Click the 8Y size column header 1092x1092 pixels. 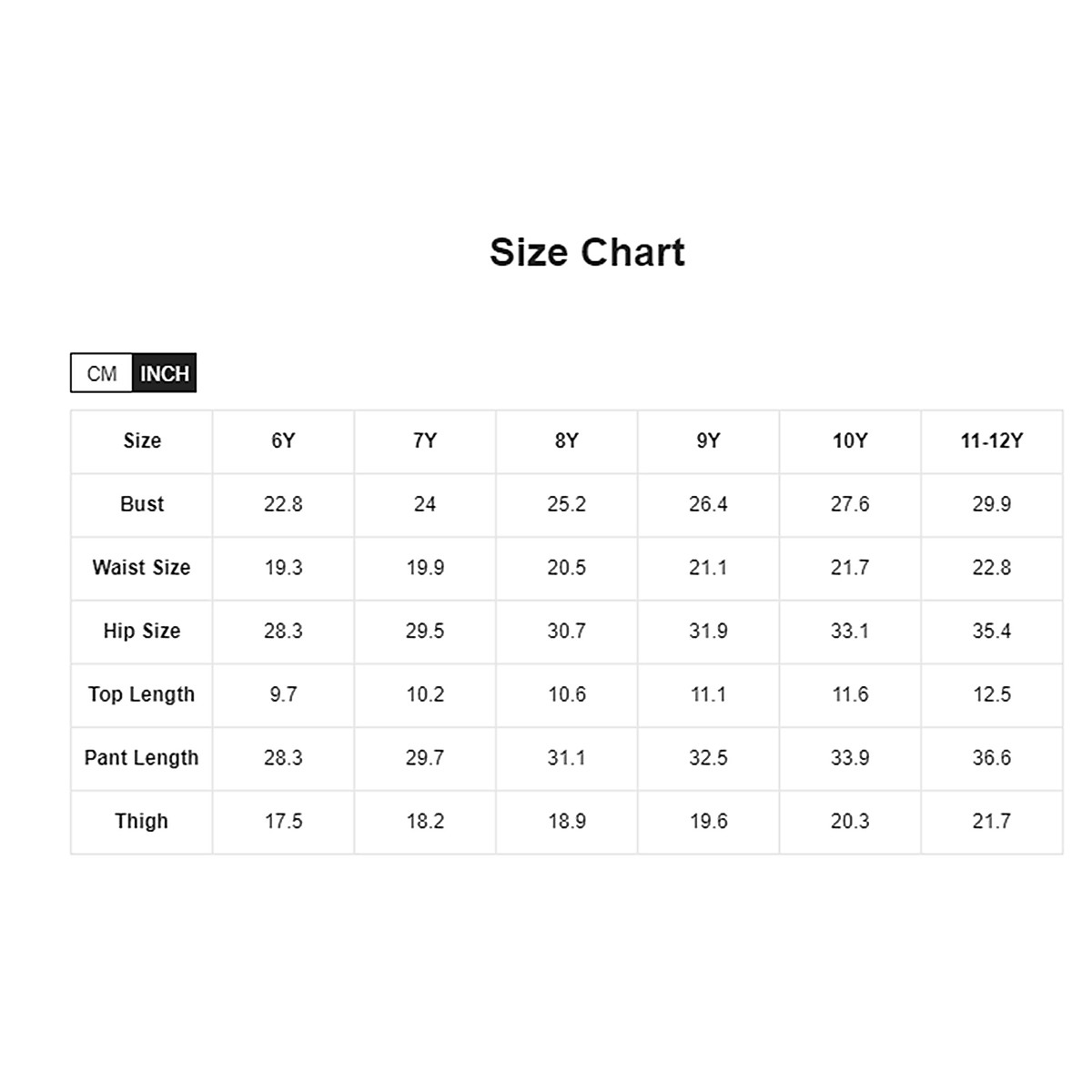coord(566,441)
